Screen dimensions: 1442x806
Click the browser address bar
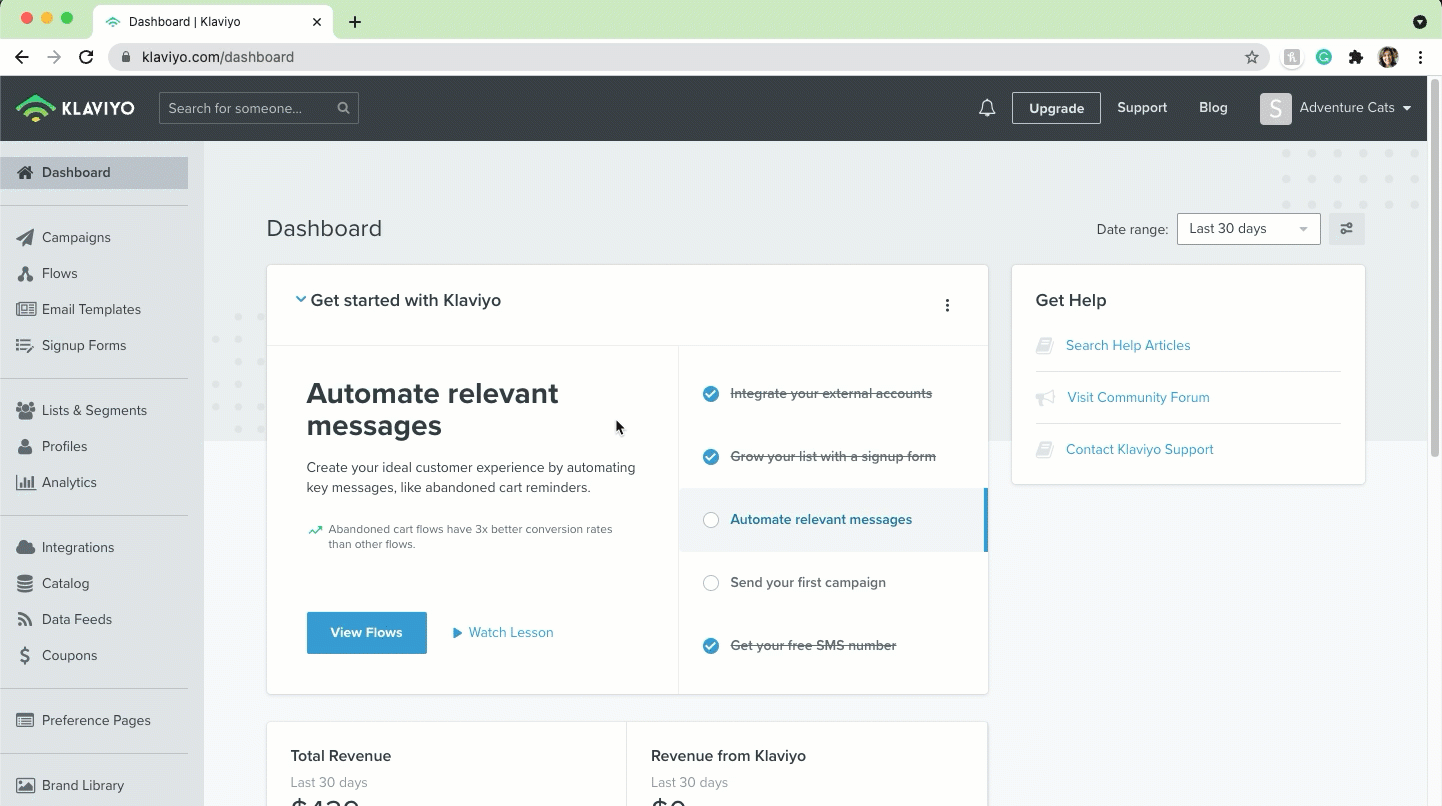point(689,57)
